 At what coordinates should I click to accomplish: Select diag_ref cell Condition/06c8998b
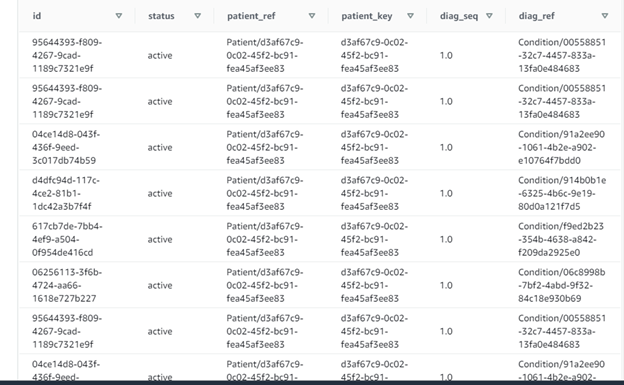coord(562,285)
